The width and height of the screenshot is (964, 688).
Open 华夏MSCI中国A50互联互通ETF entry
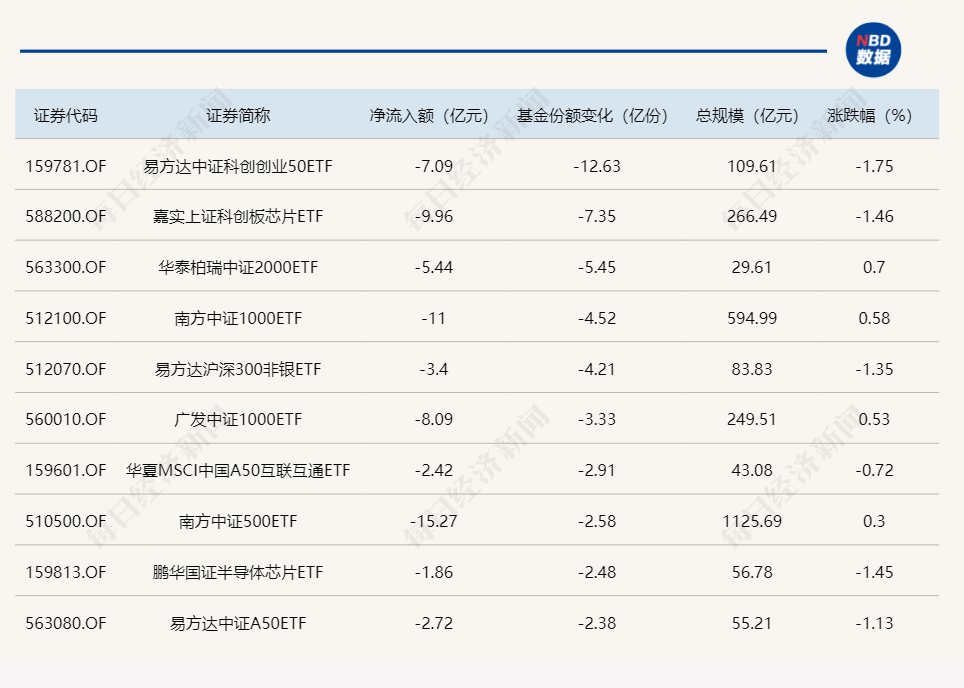[238, 470]
